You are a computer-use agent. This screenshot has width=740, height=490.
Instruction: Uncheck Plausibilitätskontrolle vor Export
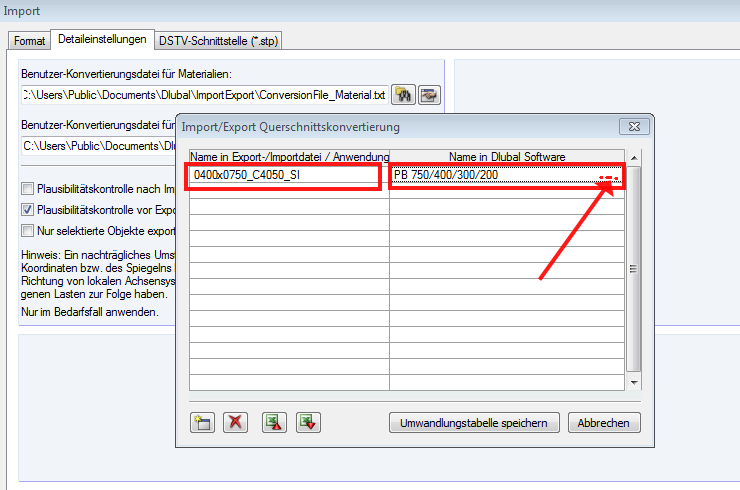(x=27, y=210)
